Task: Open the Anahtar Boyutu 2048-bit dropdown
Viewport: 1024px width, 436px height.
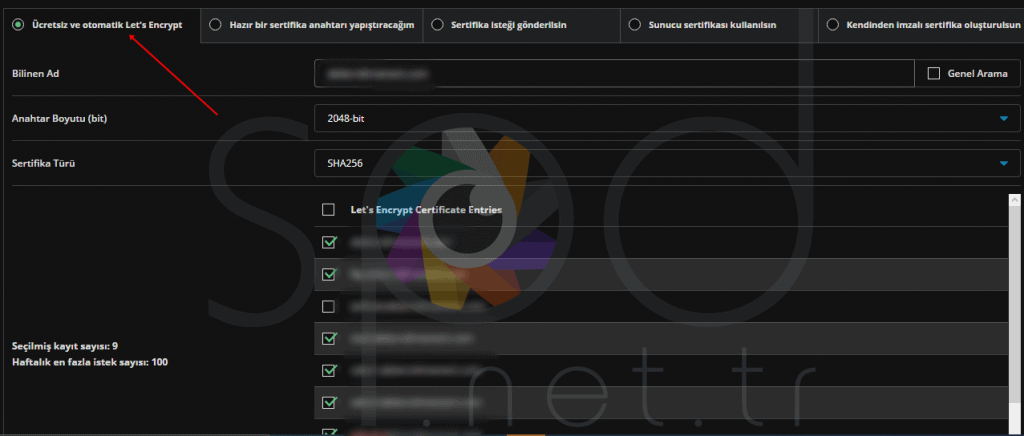Action: pyautogui.click(x=667, y=118)
